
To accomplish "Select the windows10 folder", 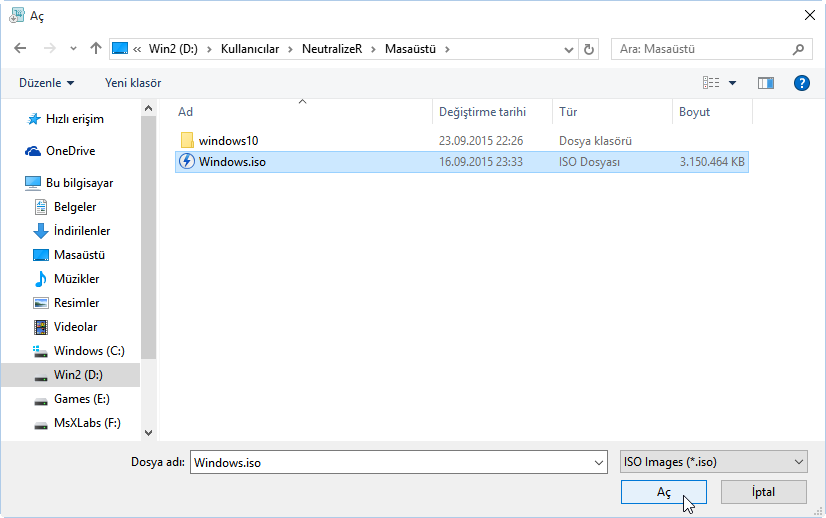I will click(461, 141).
